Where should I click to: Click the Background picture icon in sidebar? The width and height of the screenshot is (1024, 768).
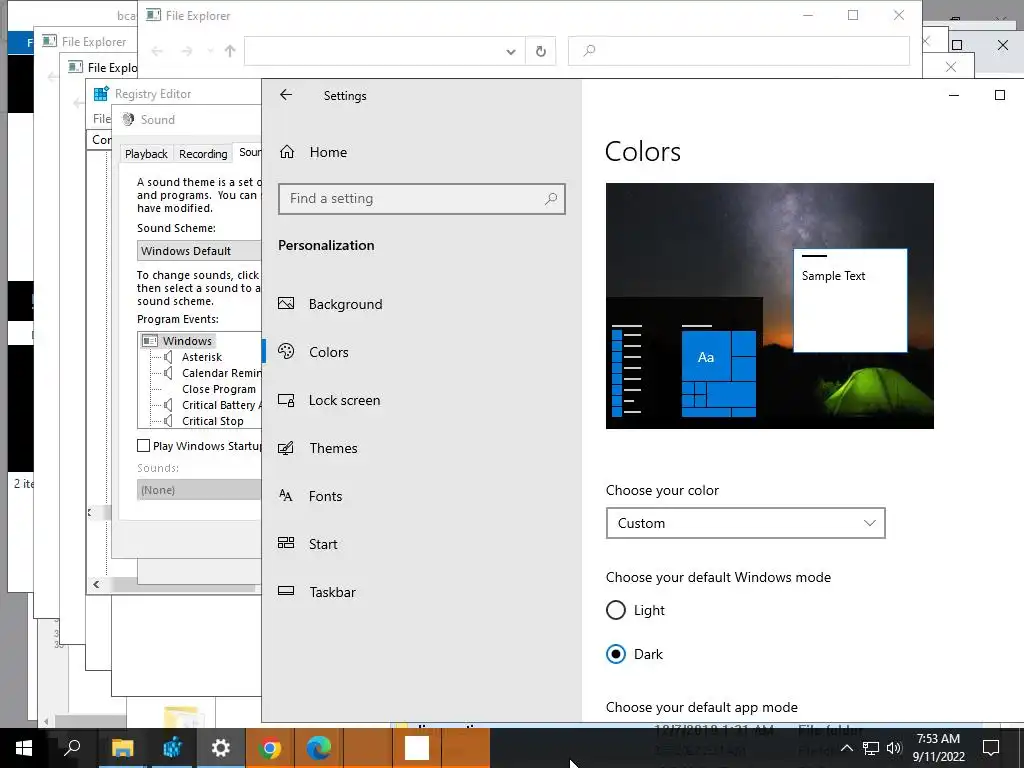(286, 304)
